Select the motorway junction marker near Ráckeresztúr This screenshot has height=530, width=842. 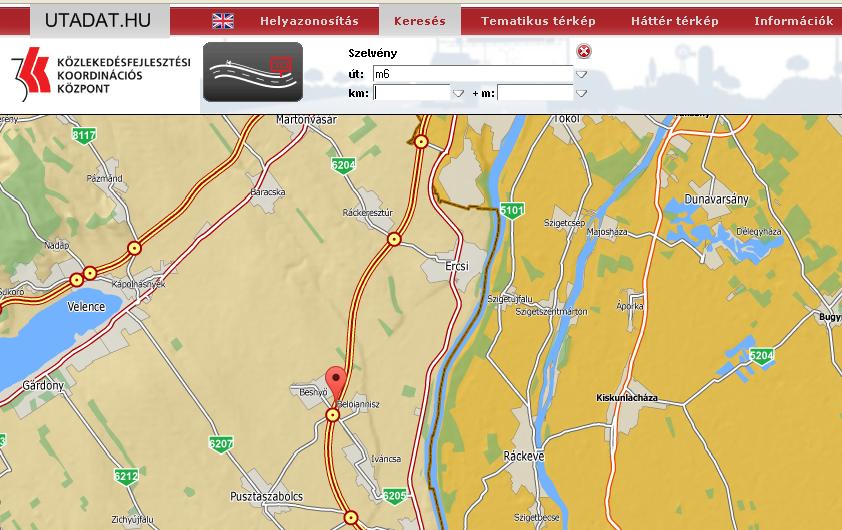[x=395, y=239]
